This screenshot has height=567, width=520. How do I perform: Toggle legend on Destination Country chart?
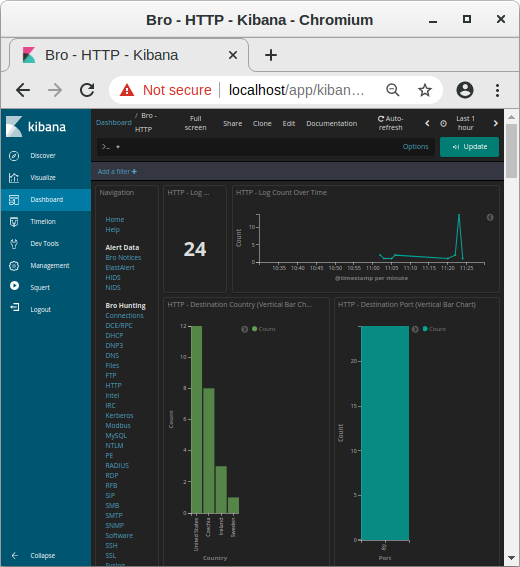click(244, 329)
